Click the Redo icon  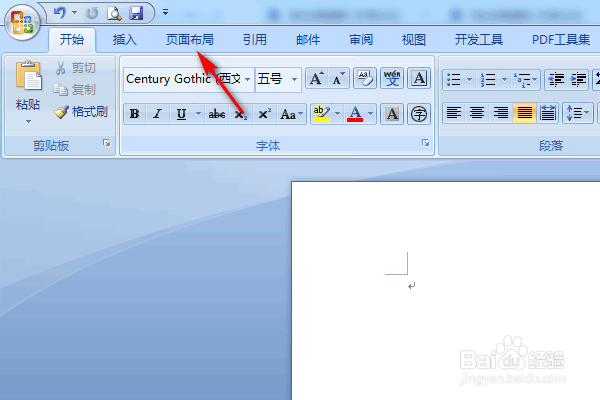[x=92, y=13]
